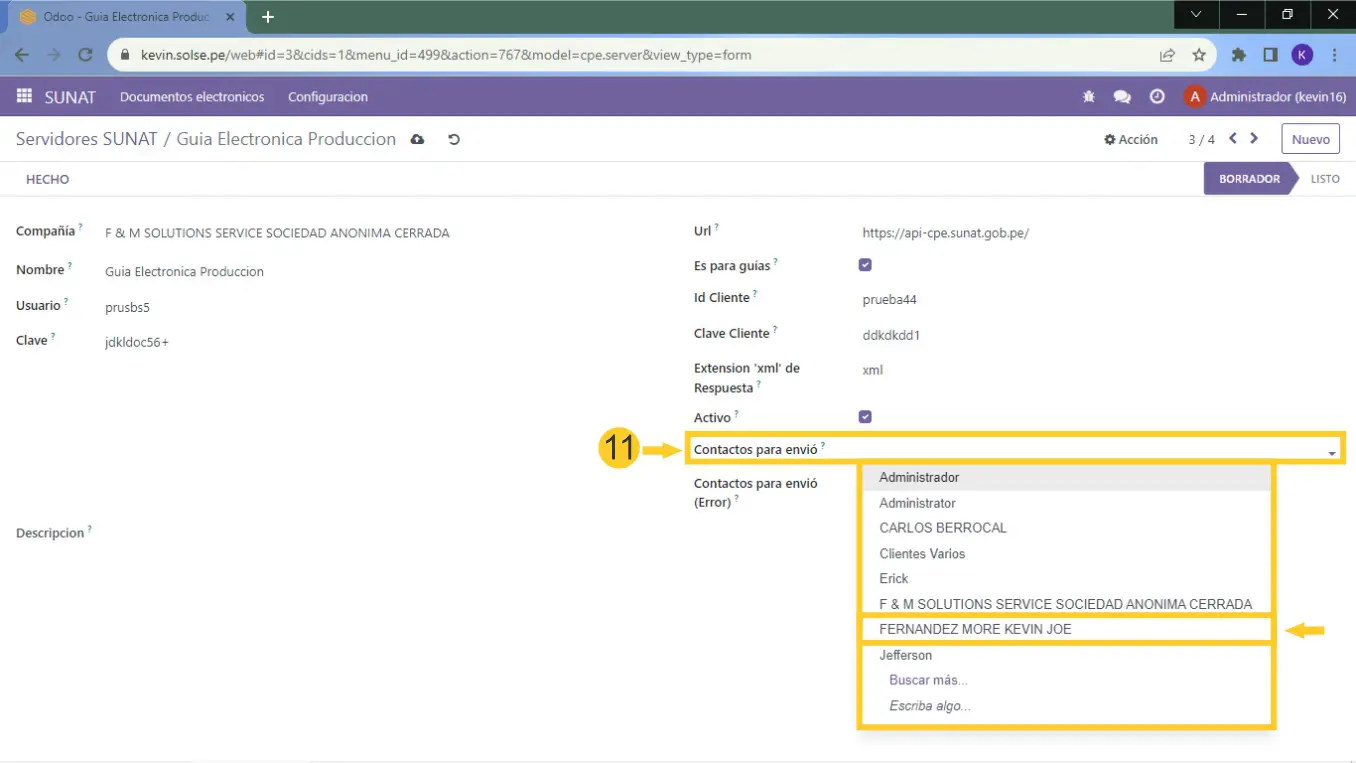Discard changes with the undo icon
The height and width of the screenshot is (763, 1356).
(x=454, y=140)
